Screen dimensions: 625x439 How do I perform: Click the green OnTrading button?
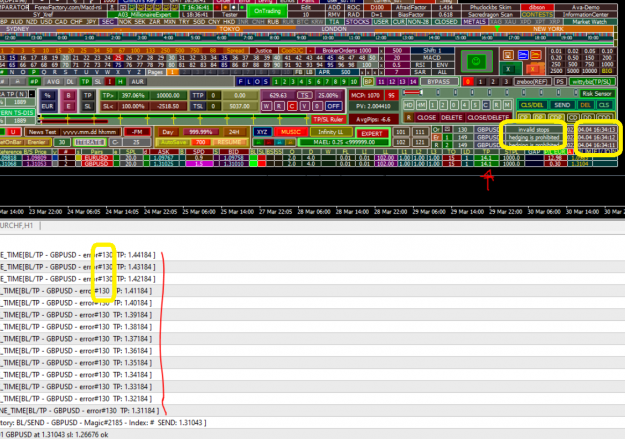coord(267,11)
